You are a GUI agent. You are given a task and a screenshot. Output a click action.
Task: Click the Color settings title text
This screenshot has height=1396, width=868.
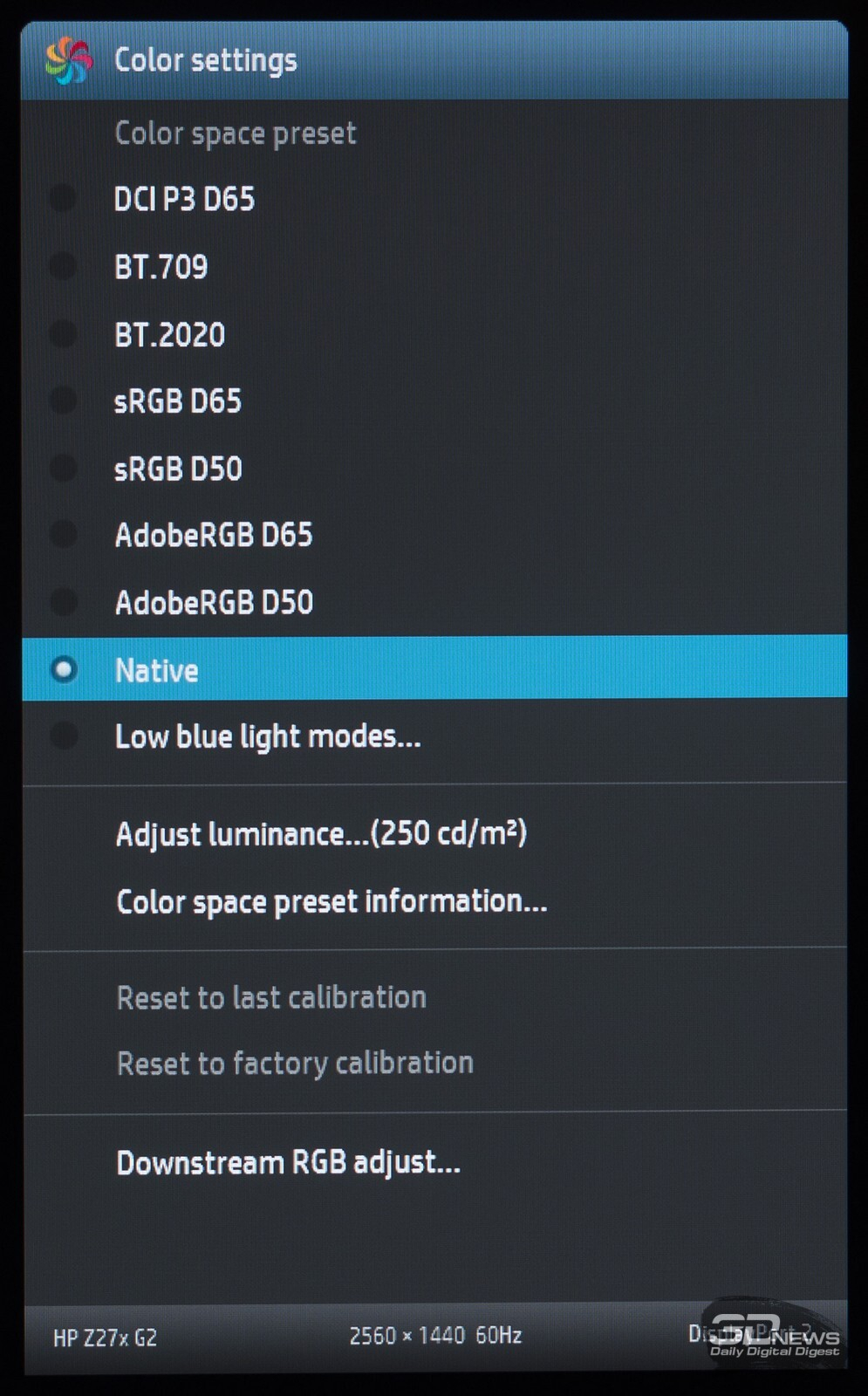click(206, 60)
